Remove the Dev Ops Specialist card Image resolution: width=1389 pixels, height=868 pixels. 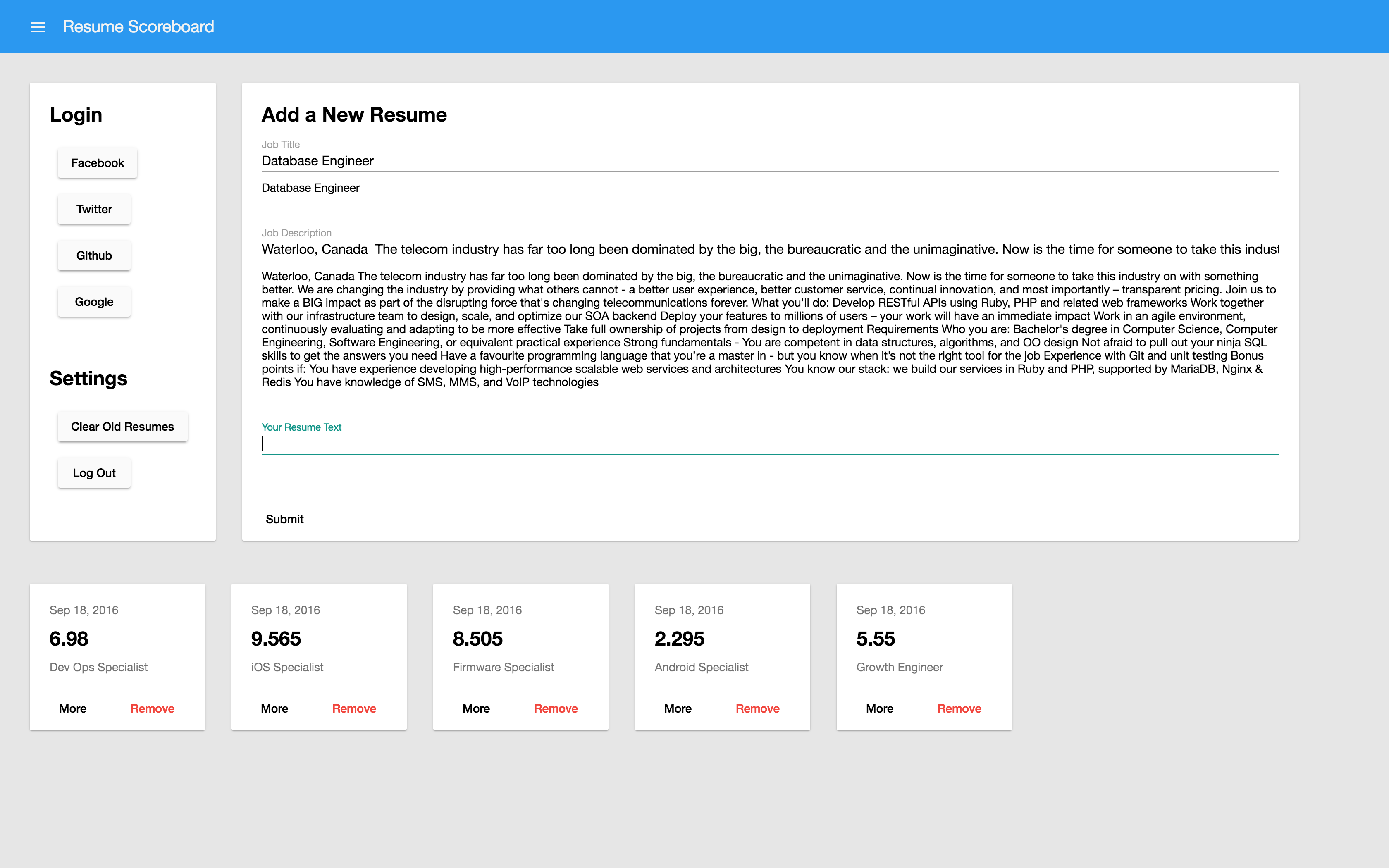(152, 708)
